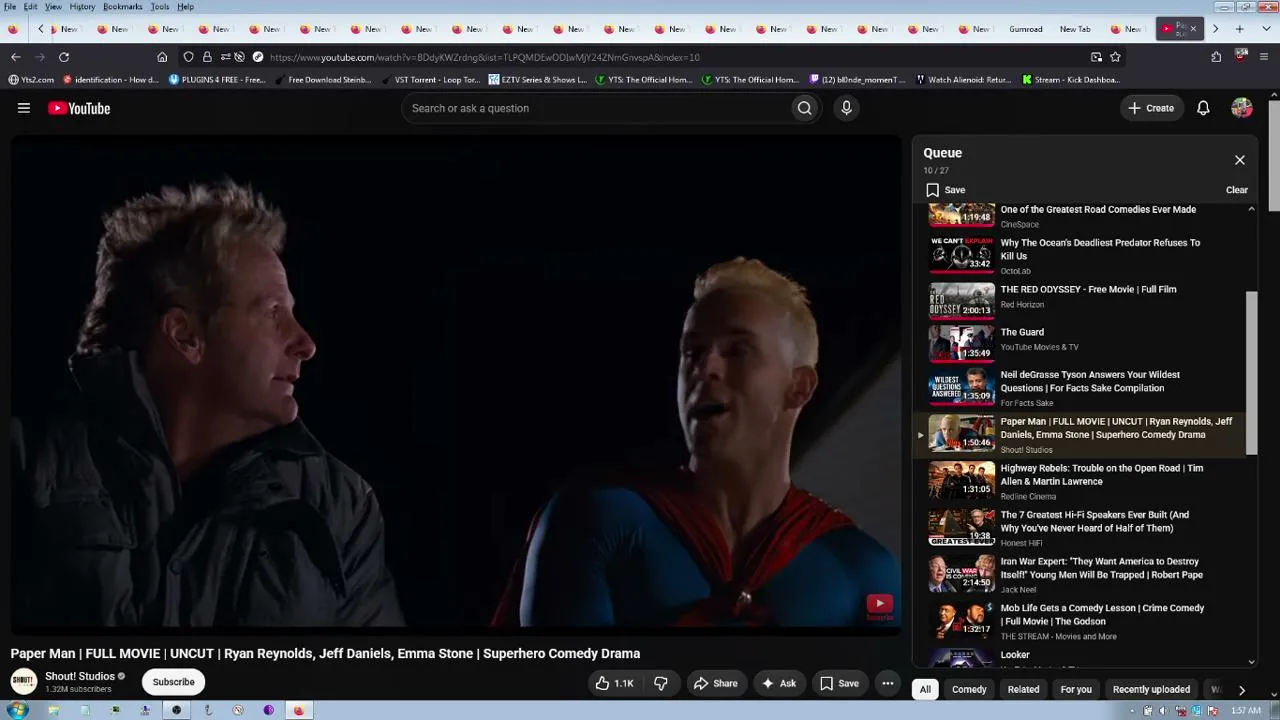Click the queue list scrollbar thumb
The height and width of the screenshot is (720, 1280).
(x=1251, y=373)
